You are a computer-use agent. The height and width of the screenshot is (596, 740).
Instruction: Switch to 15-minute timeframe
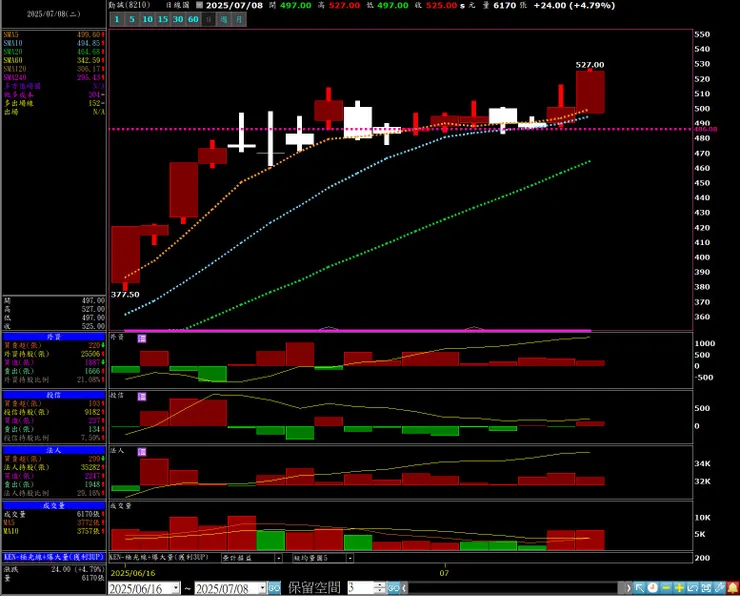click(163, 19)
